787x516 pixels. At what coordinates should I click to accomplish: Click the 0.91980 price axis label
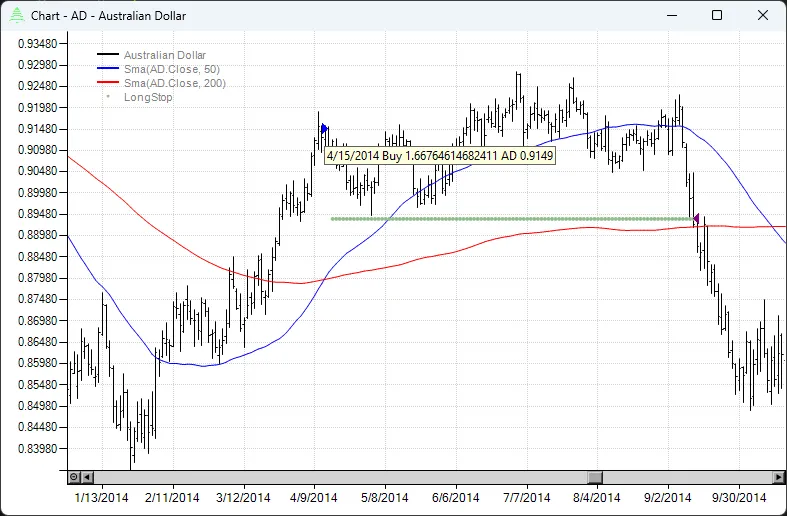[x=38, y=108]
